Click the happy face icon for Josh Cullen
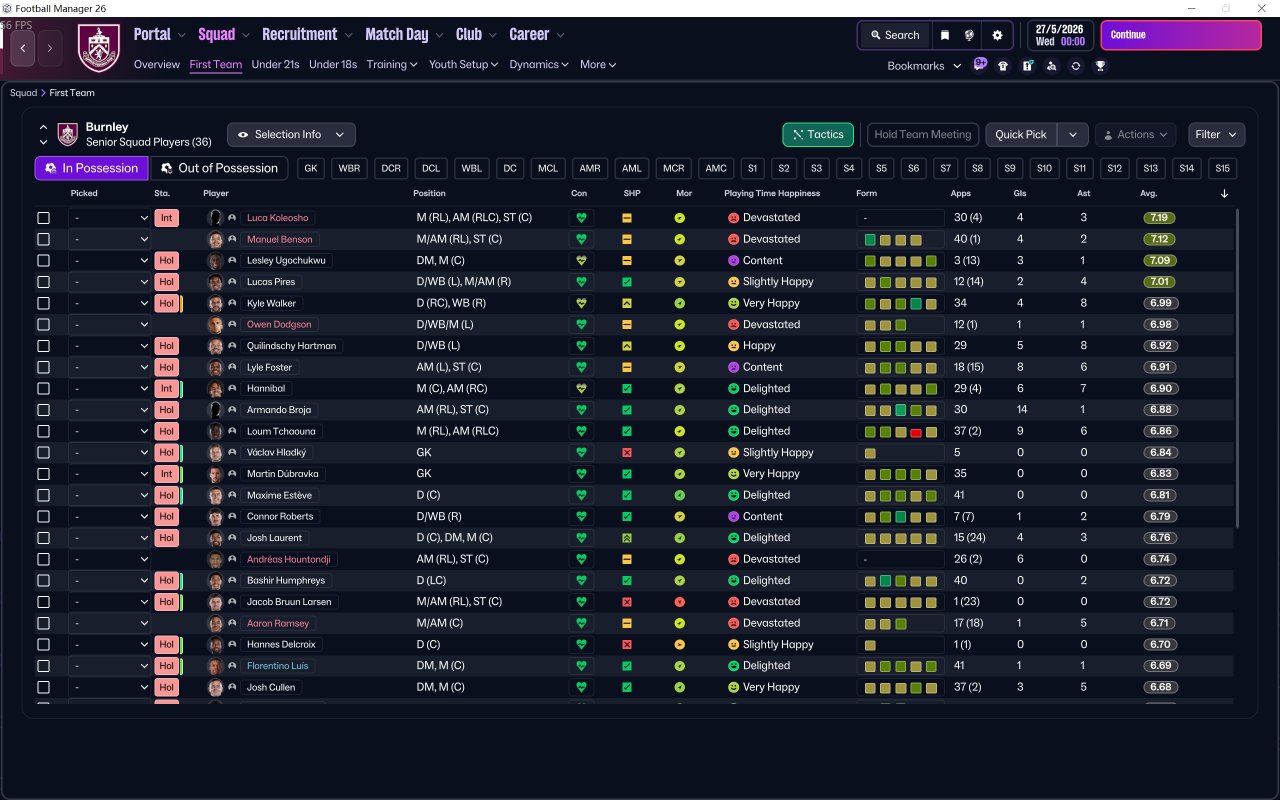 [733, 687]
